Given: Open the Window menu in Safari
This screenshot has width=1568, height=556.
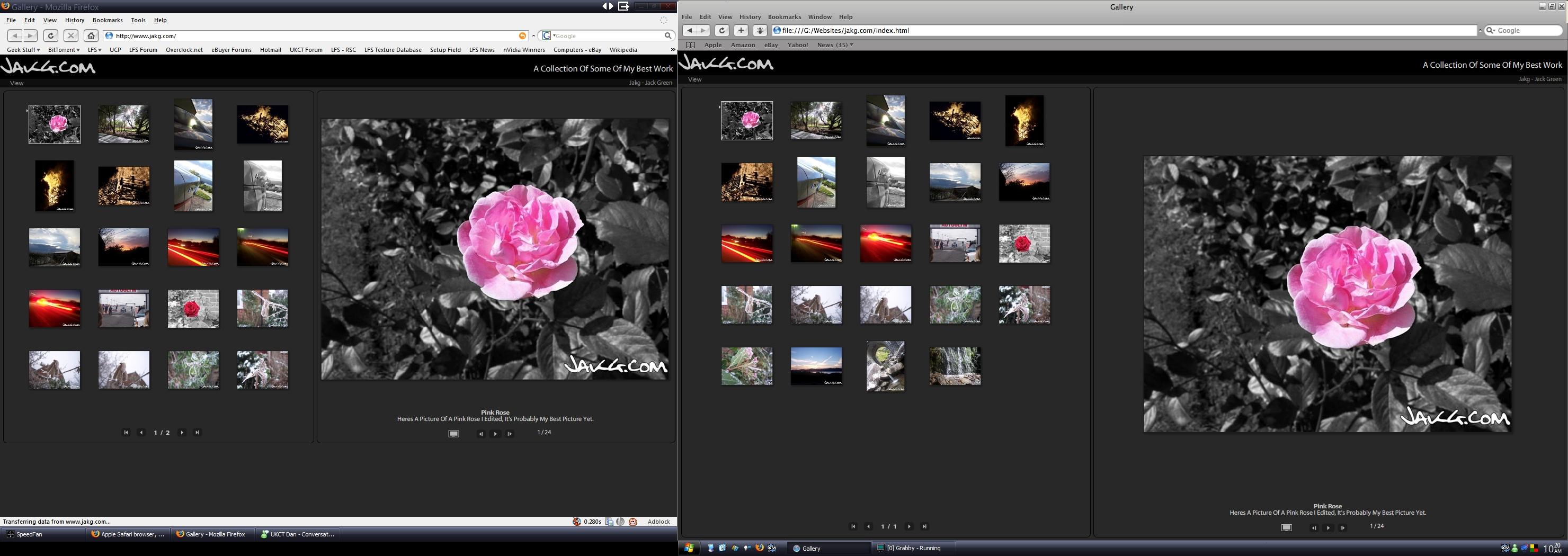Looking at the screenshot, I should pos(820,17).
